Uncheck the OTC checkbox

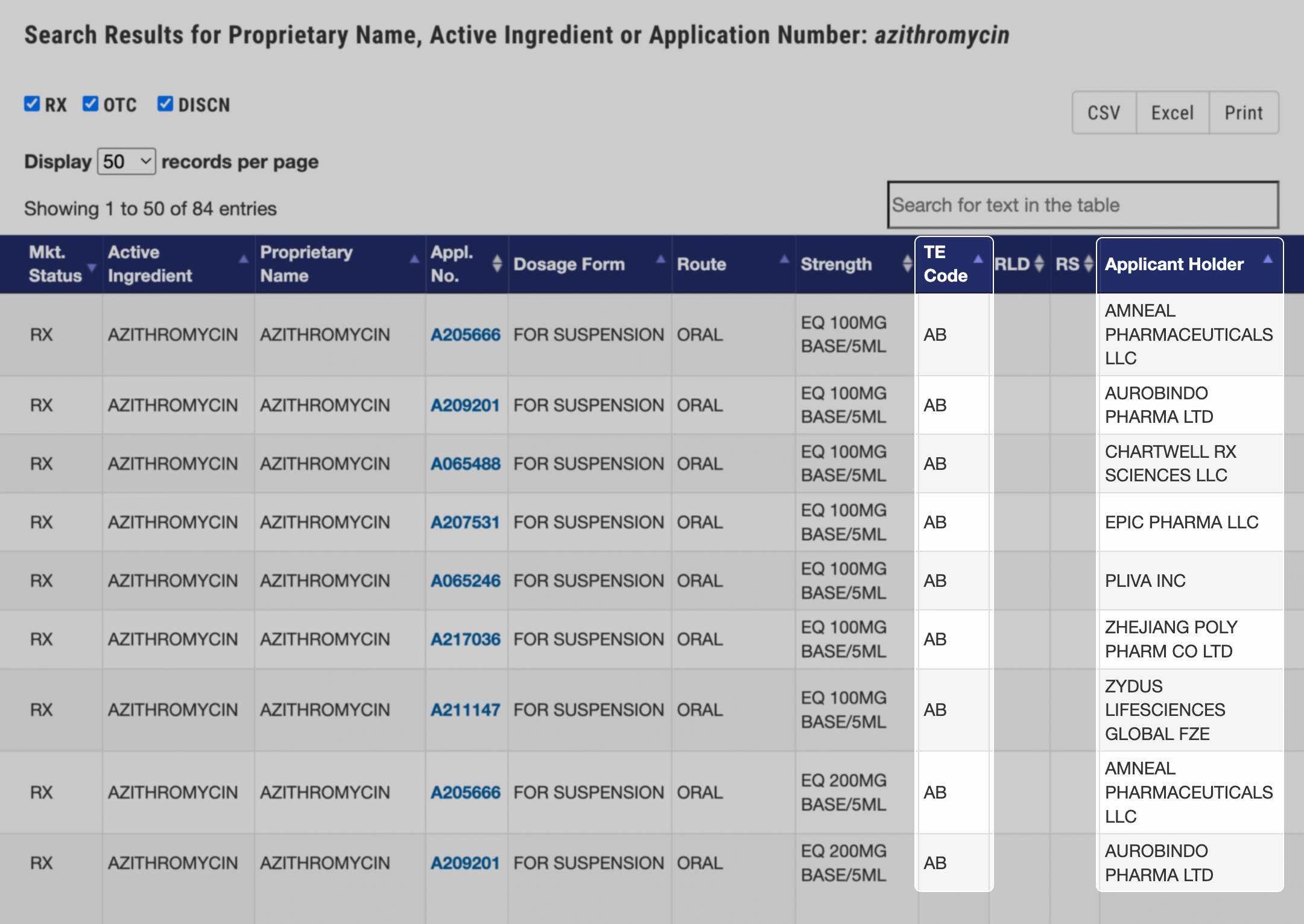[x=90, y=104]
